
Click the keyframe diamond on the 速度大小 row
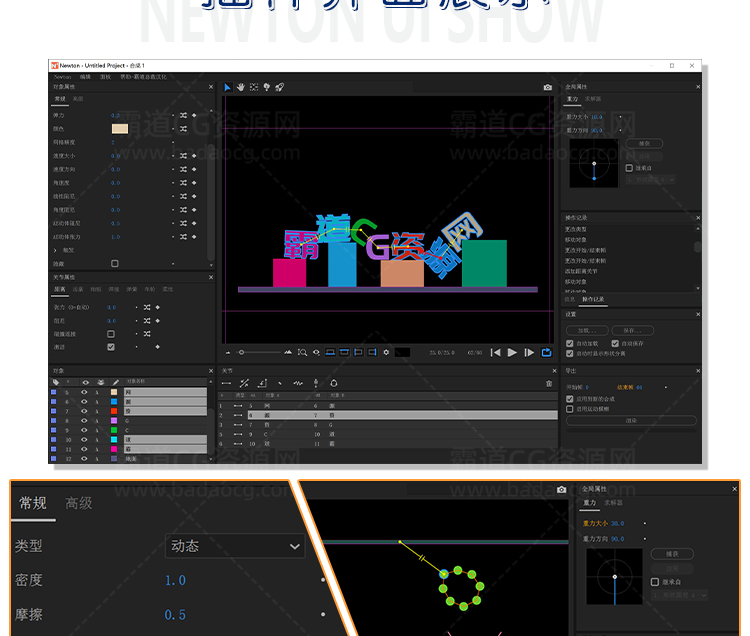click(194, 156)
